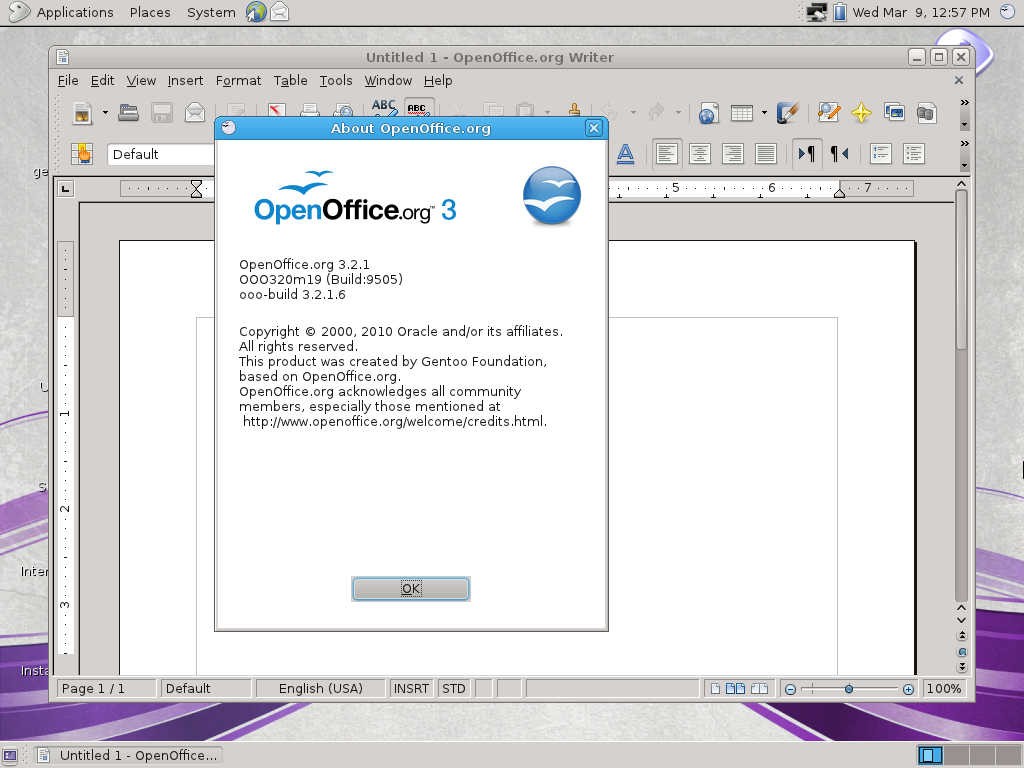
Task: Open font color options with the underlined A
Action: (624, 154)
